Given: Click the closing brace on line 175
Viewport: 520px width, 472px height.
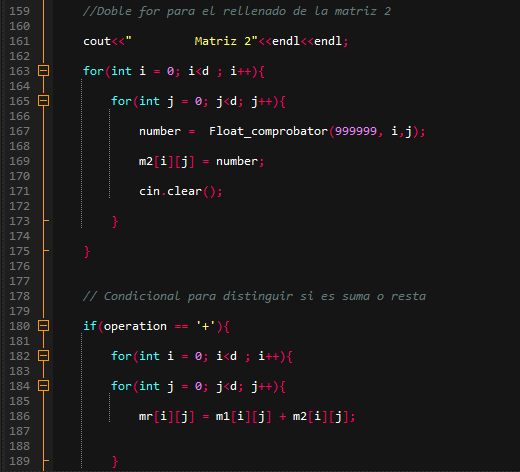Looking at the screenshot, I should tap(87, 252).
